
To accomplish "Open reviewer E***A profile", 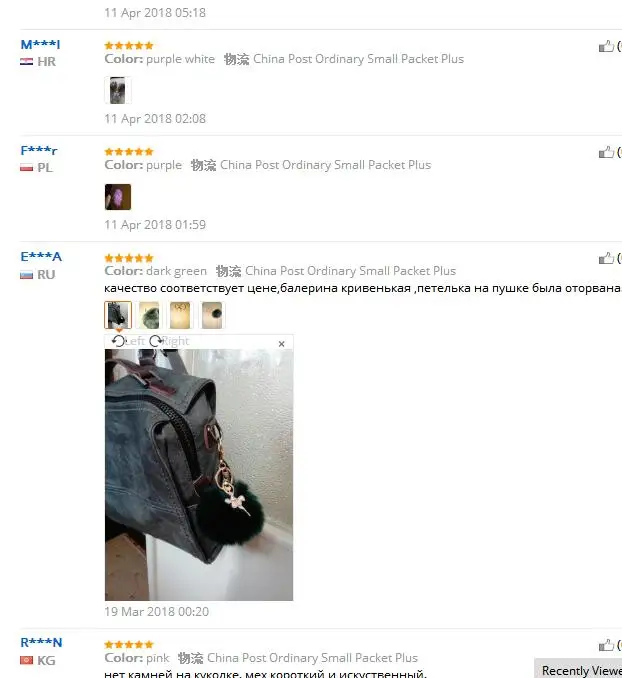I will [41, 256].
